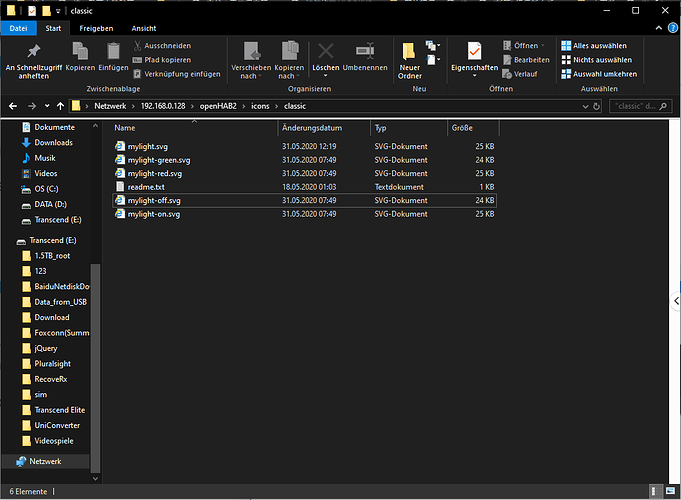The height and width of the screenshot is (500, 681).
Task: Click Auswahl umkehren selection toggle
Action: (x=599, y=74)
